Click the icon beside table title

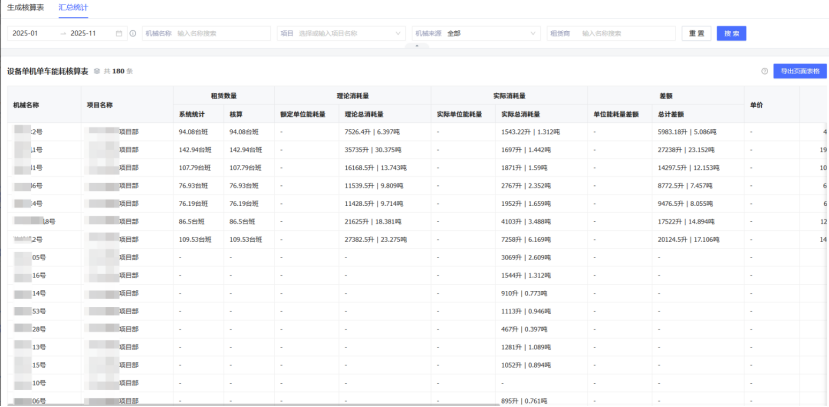tap(97, 71)
